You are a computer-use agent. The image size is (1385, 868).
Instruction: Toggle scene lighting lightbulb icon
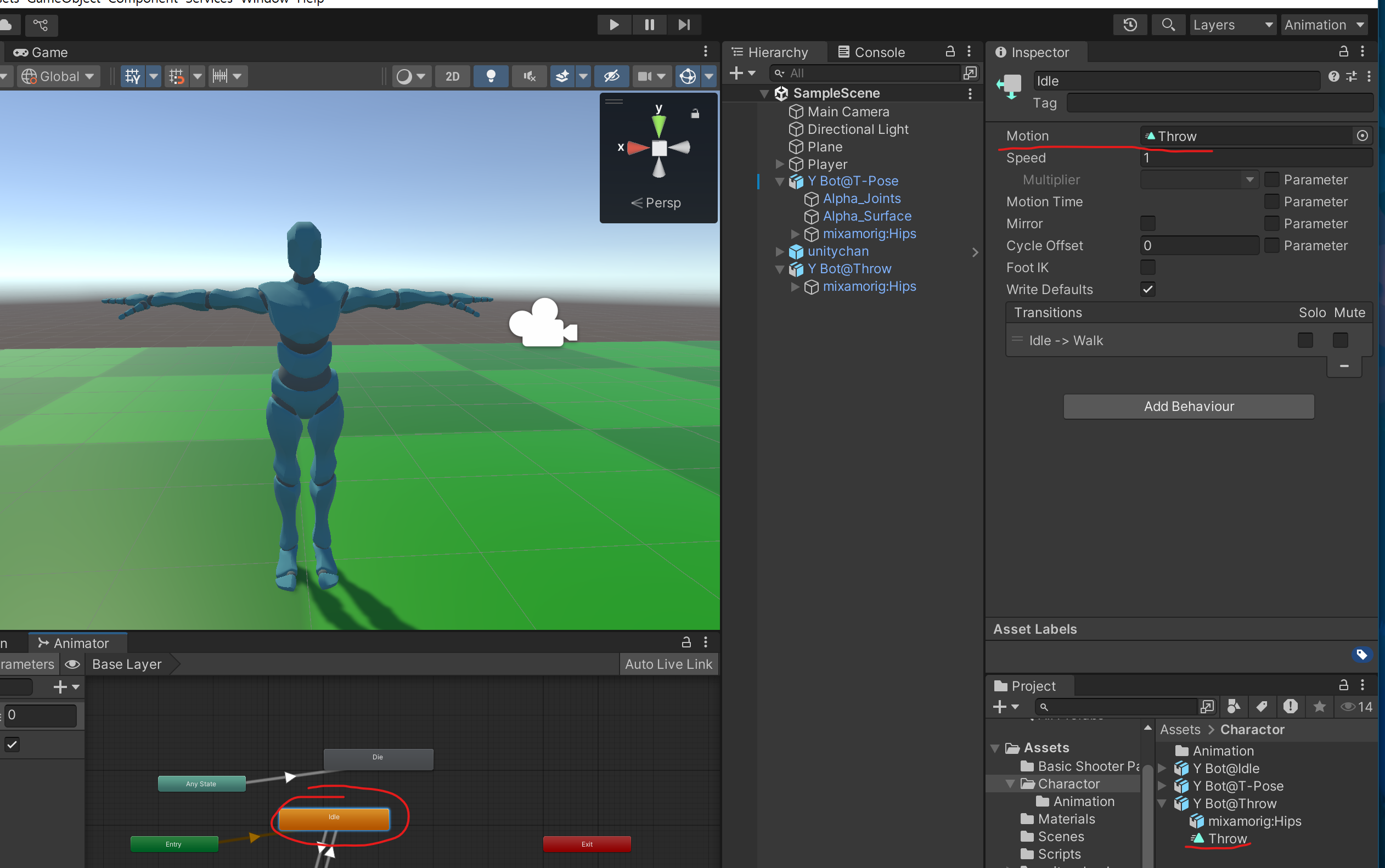click(491, 76)
